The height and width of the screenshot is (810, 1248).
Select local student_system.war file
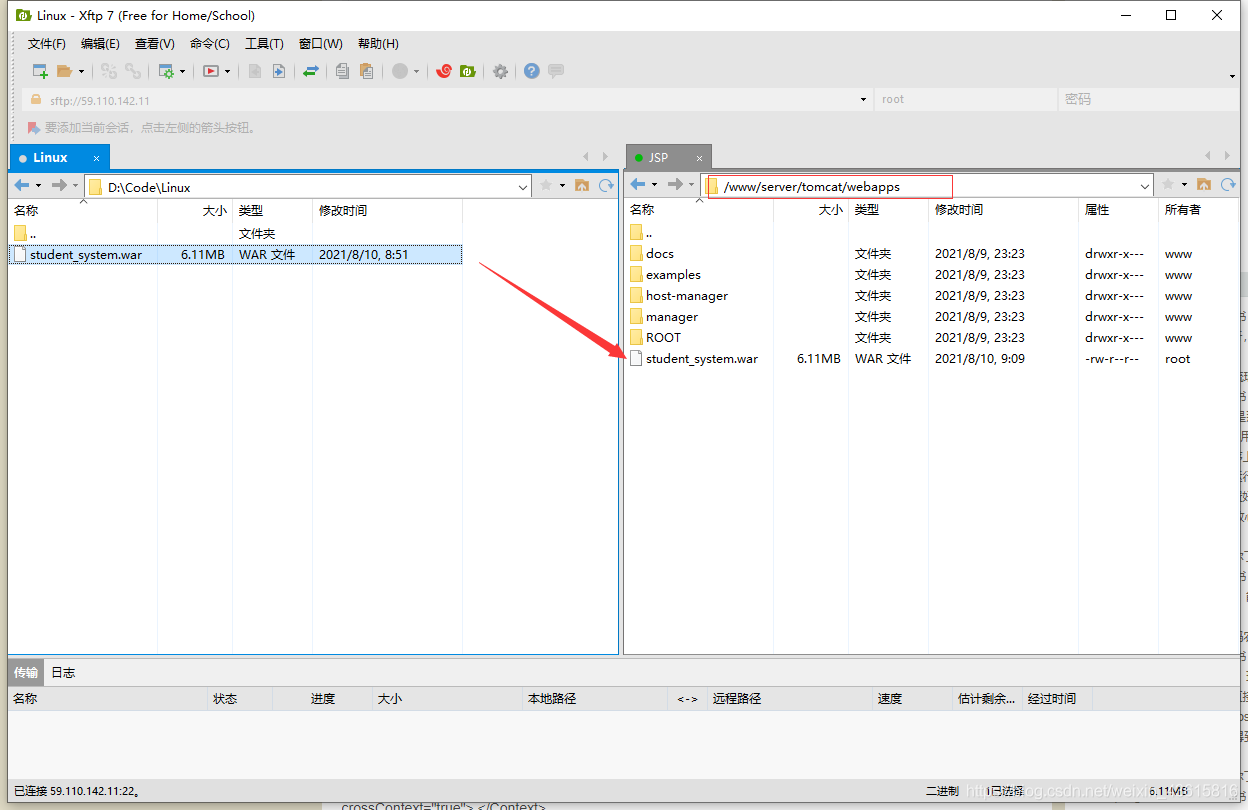(x=235, y=255)
